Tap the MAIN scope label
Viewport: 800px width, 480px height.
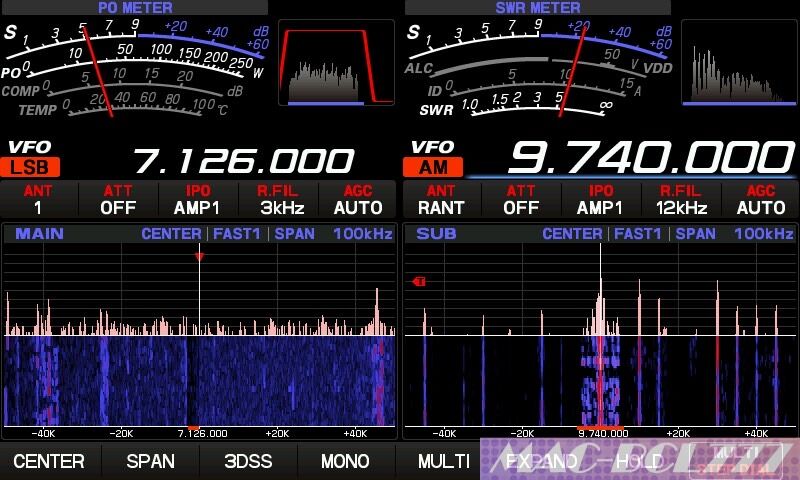point(40,234)
